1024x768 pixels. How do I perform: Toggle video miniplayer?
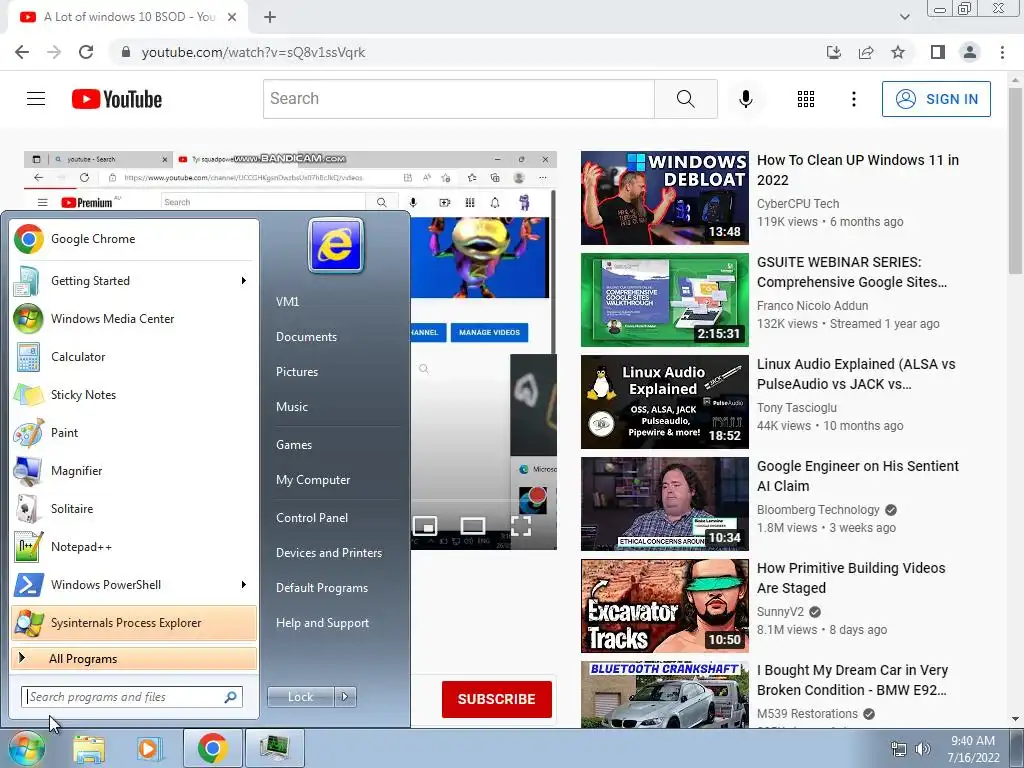424,525
